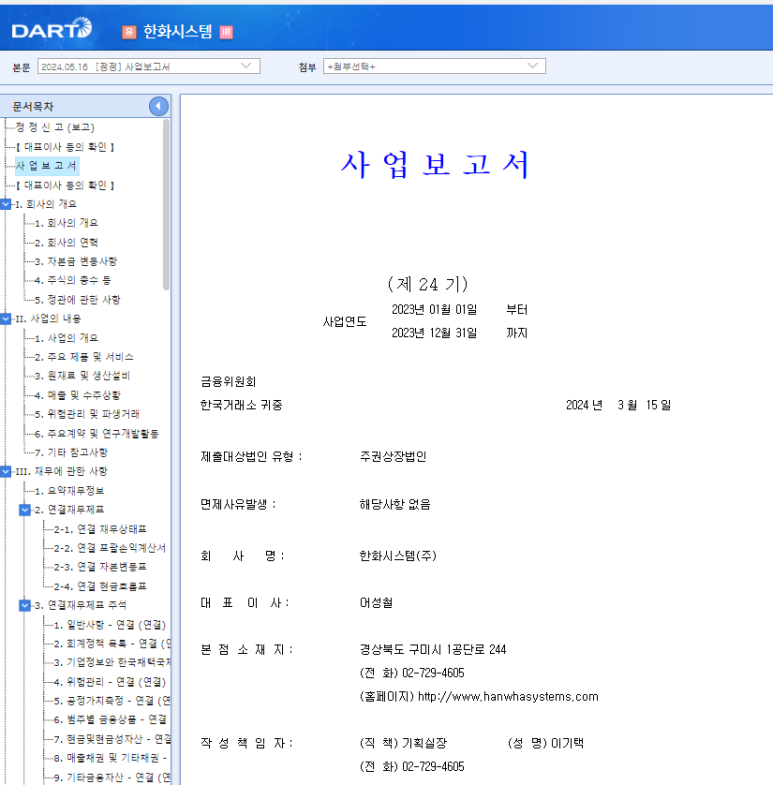Select 사 업 보 고 서 in contents
This screenshot has width=773, height=785.
point(47,166)
